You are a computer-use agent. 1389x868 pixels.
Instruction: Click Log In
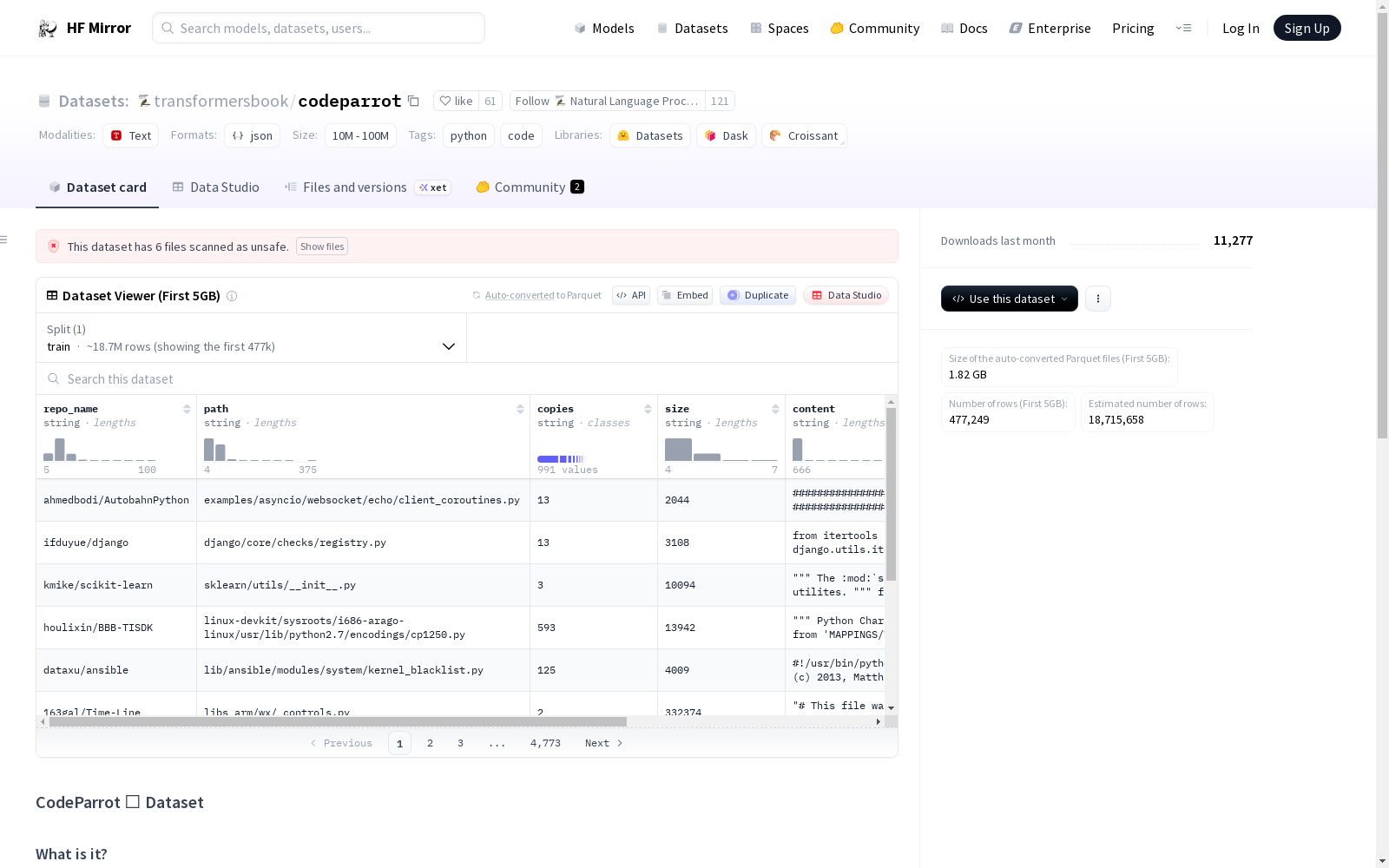click(x=1241, y=29)
